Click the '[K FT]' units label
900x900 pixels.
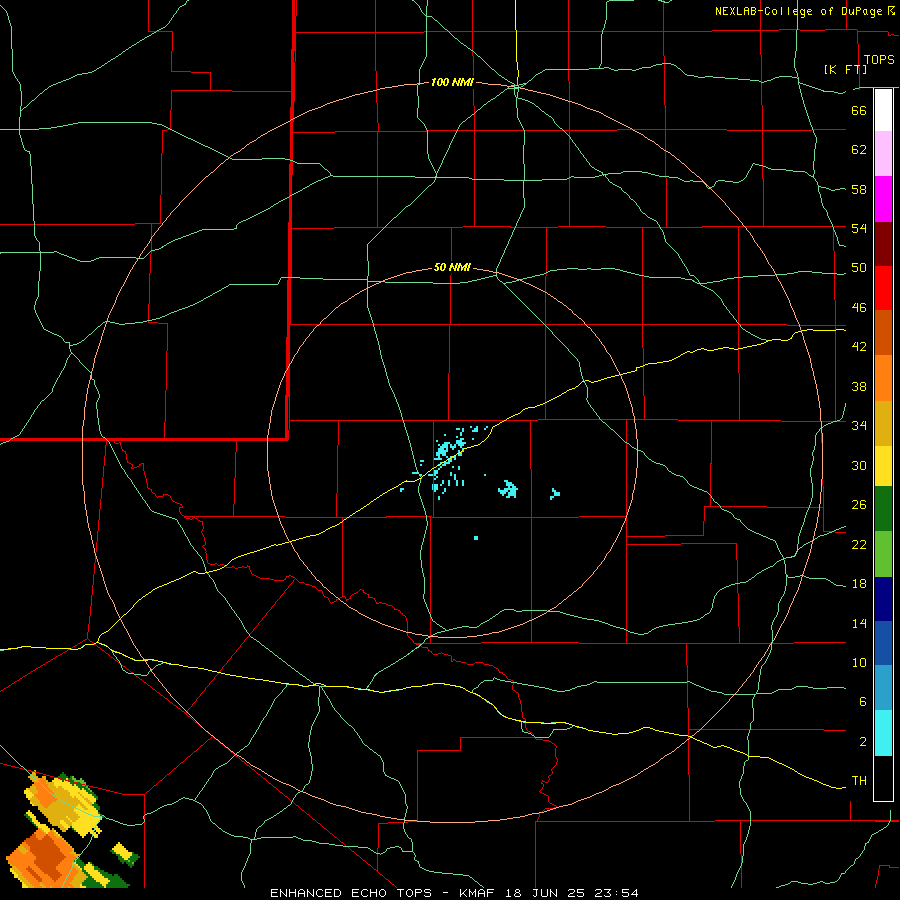click(845, 69)
